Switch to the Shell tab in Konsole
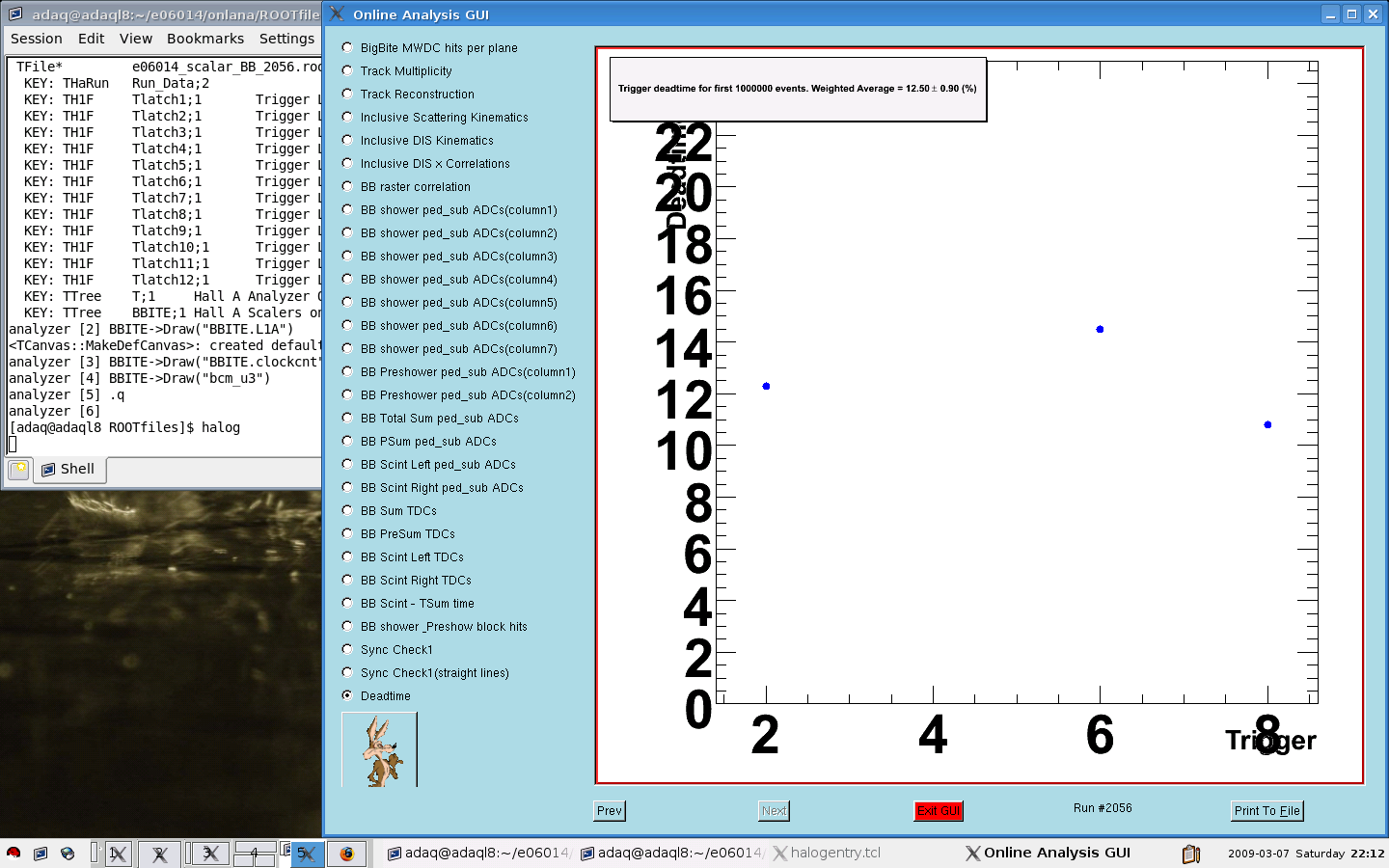The height and width of the screenshot is (868, 1389). (69, 470)
